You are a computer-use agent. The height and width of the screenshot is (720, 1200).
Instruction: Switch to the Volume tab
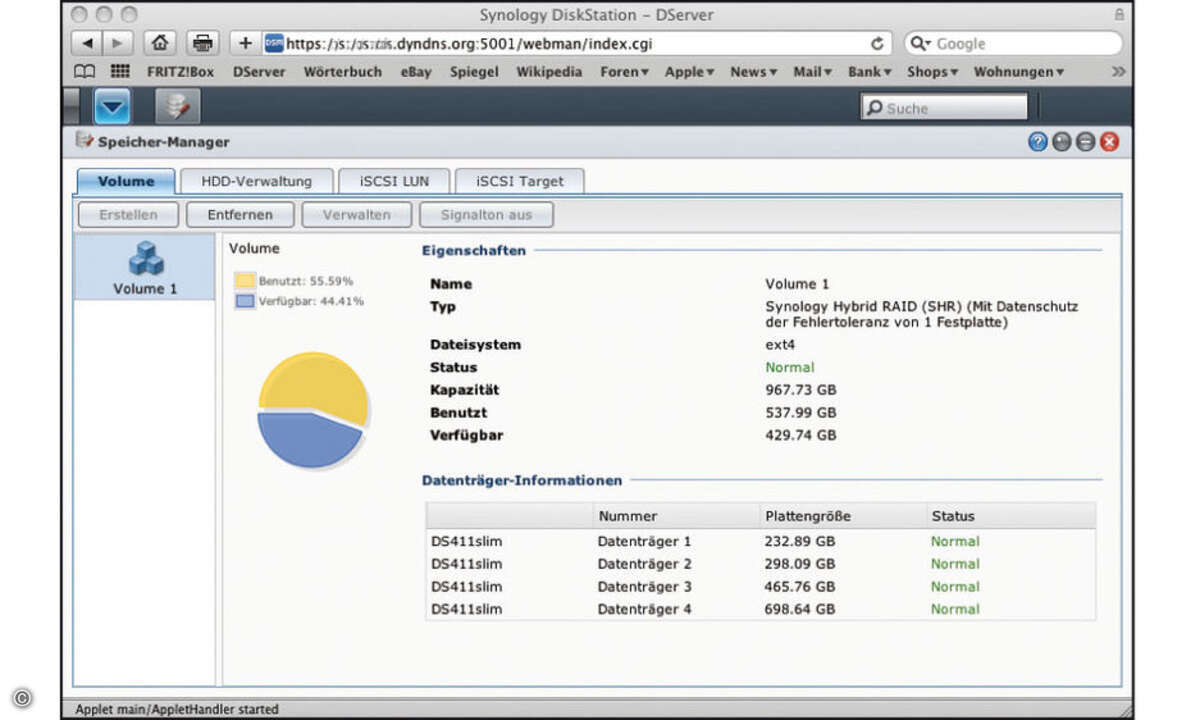coord(126,181)
